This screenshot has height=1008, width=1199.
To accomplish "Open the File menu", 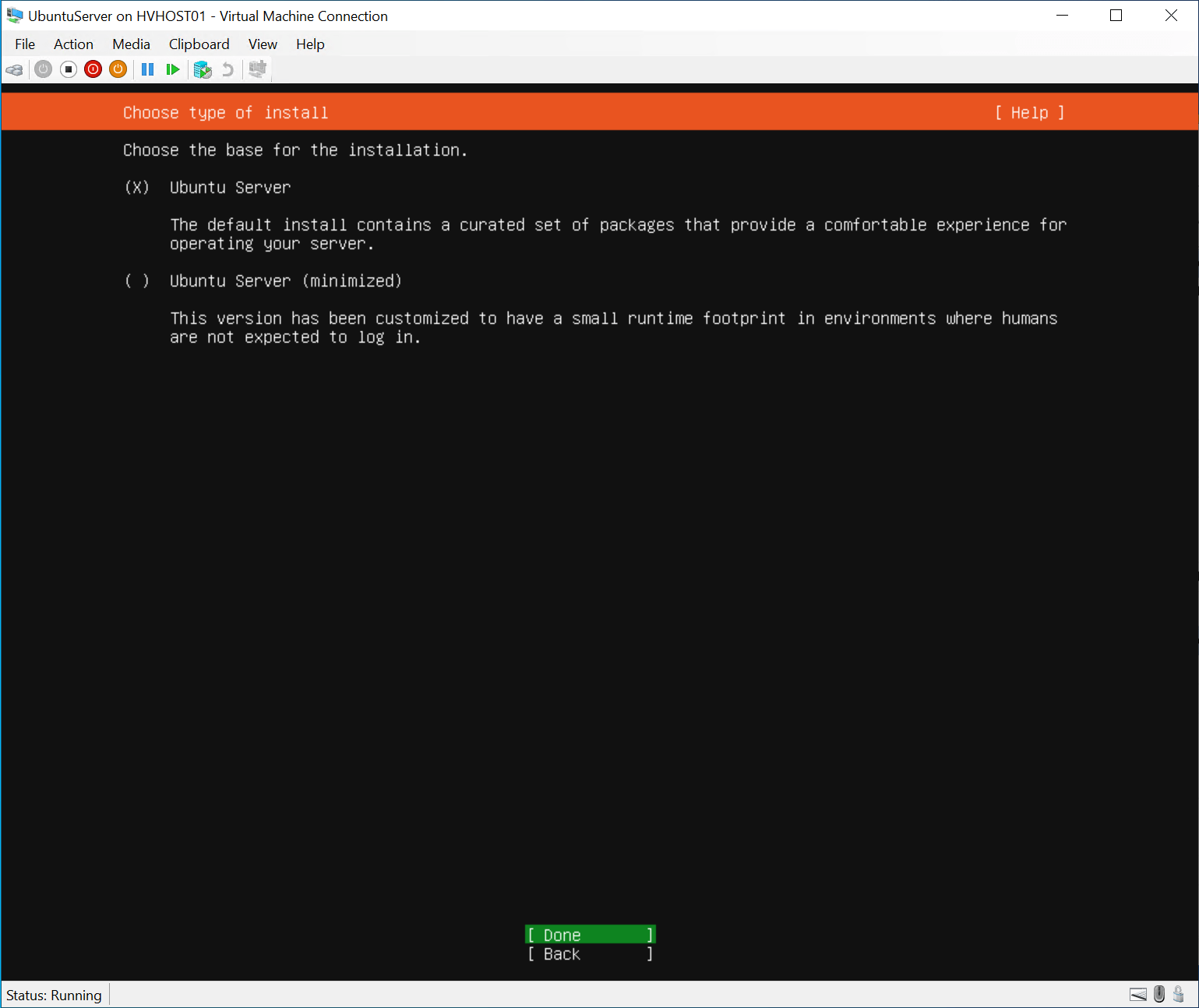I will (25, 44).
